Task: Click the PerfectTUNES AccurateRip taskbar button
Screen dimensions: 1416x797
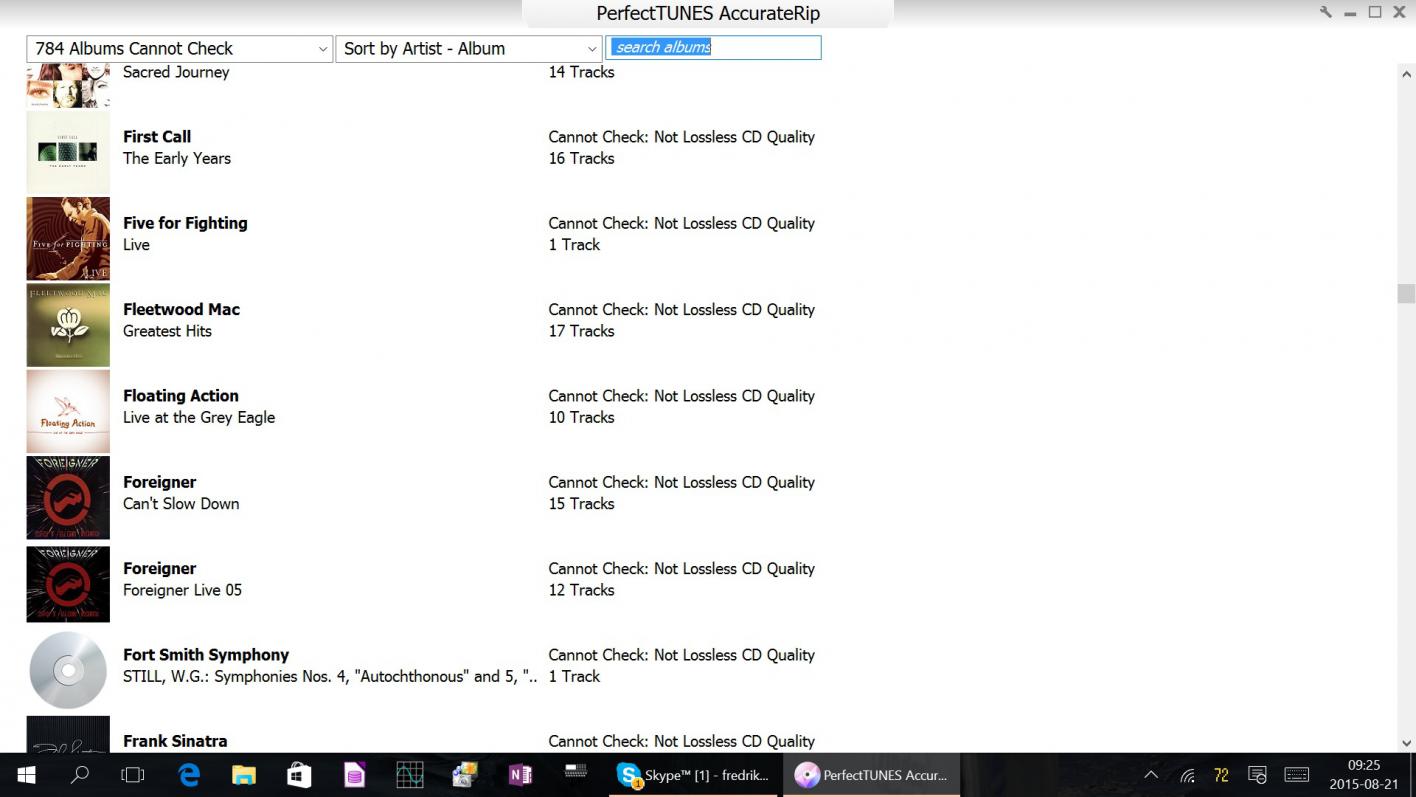Action: [x=871, y=775]
